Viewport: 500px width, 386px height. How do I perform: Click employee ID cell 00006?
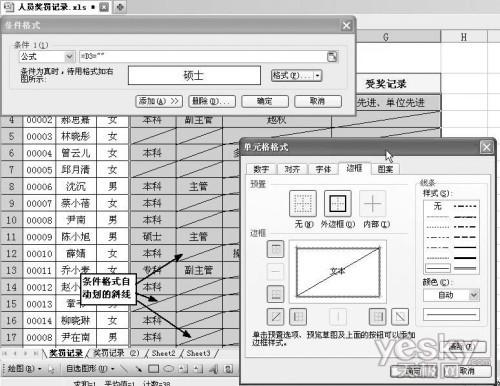click(x=39, y=187)
